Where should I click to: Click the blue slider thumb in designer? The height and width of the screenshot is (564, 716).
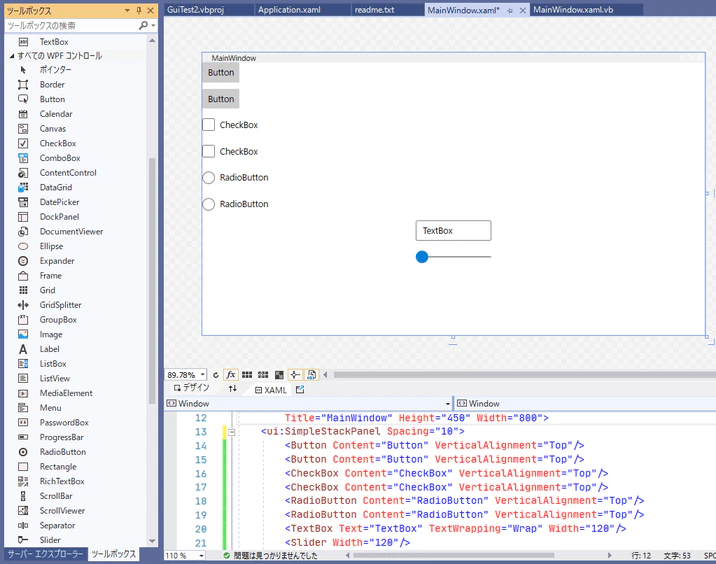pos(422,257)
